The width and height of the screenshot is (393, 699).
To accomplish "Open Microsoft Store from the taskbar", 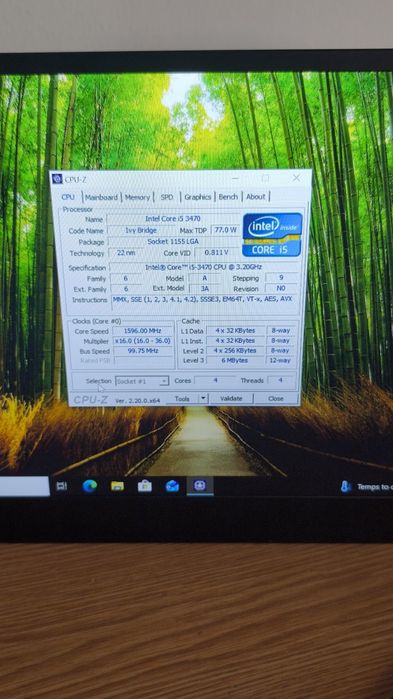I will [x=145, y=486].
